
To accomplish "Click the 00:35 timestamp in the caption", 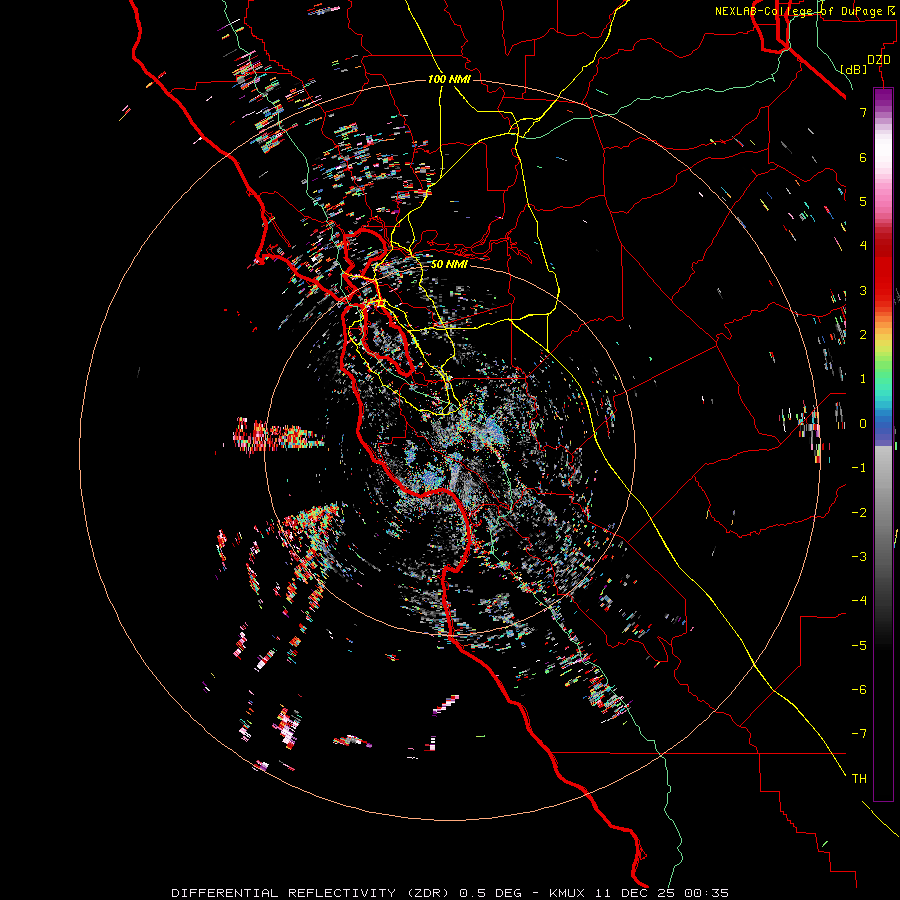I will (x=708, y=893).
